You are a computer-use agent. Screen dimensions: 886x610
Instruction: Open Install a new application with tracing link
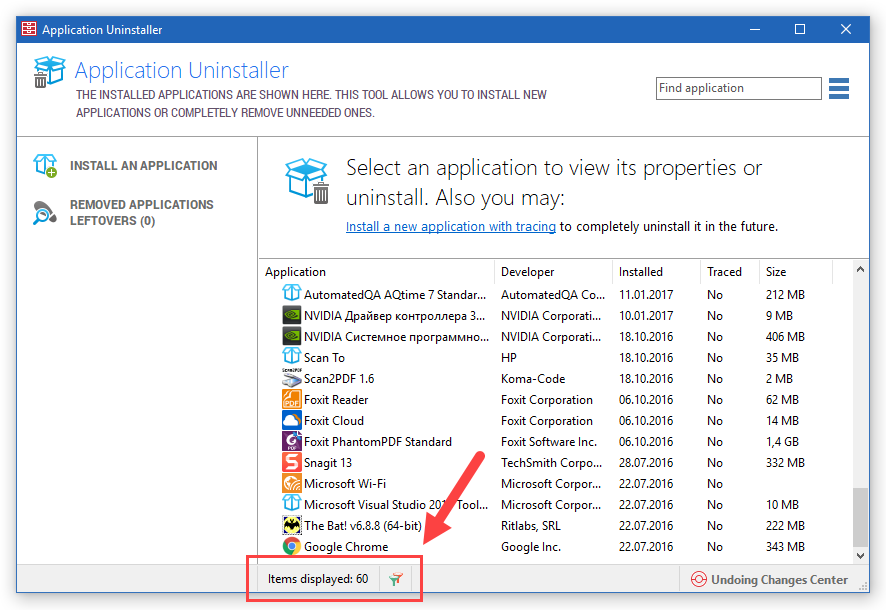(x=450, y=226)
